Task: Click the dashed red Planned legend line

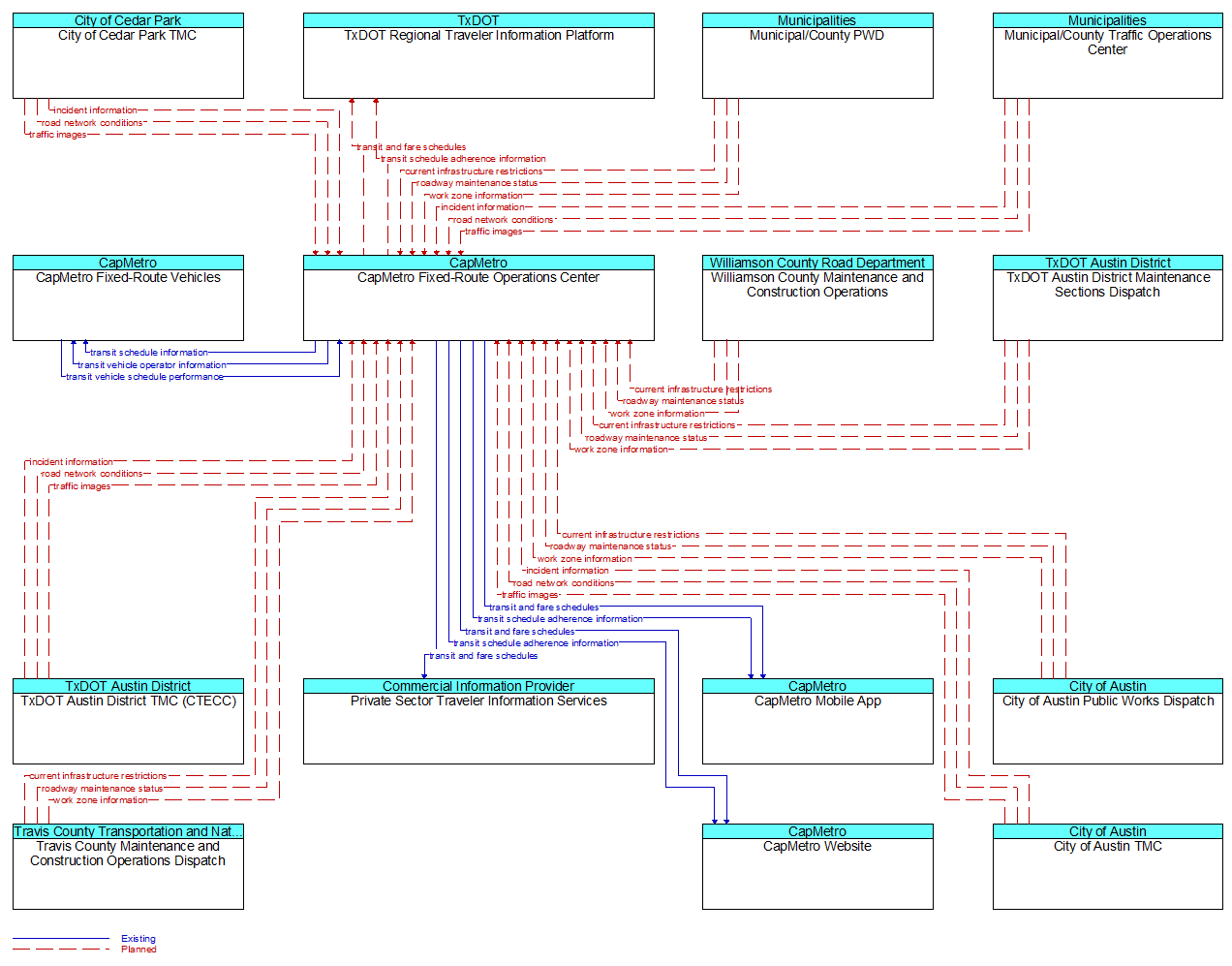Action: tap(61, 950)
